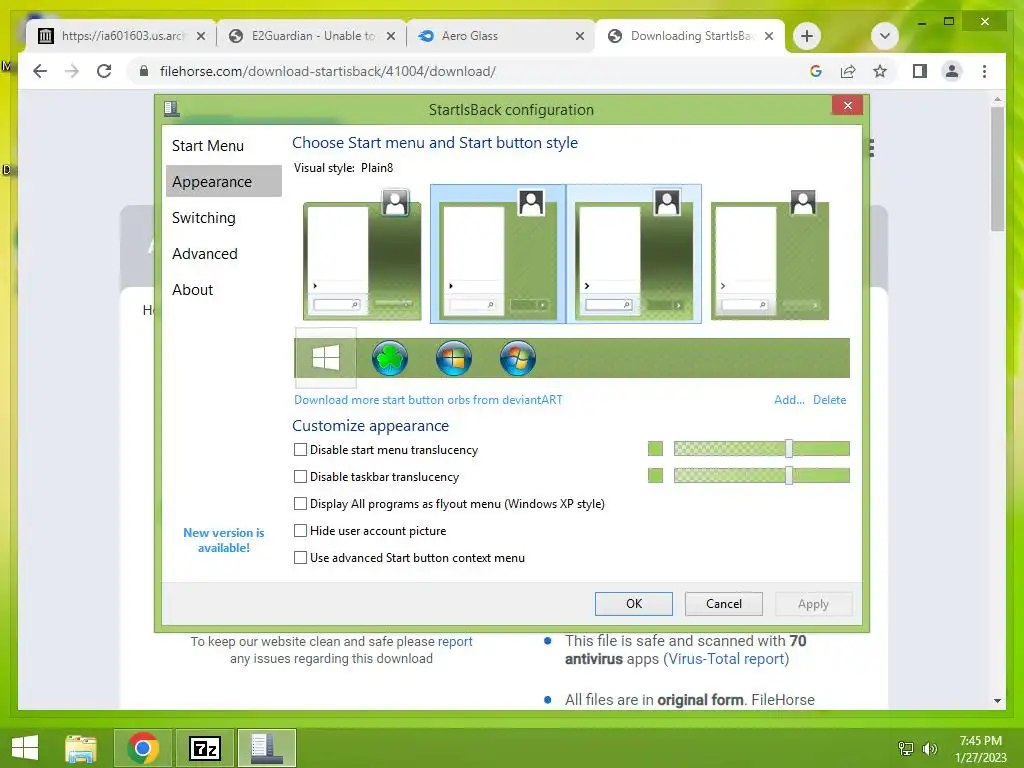Click the StartIsBack dialog title icon

(x=172, y=108)
